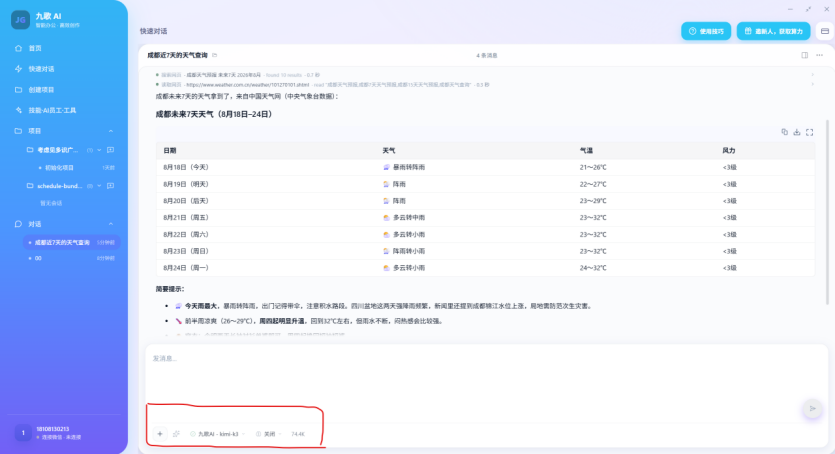Click the 8月24日（周一） cell
Viewport: 835px width, 454px height.
[x=186, y=268]
